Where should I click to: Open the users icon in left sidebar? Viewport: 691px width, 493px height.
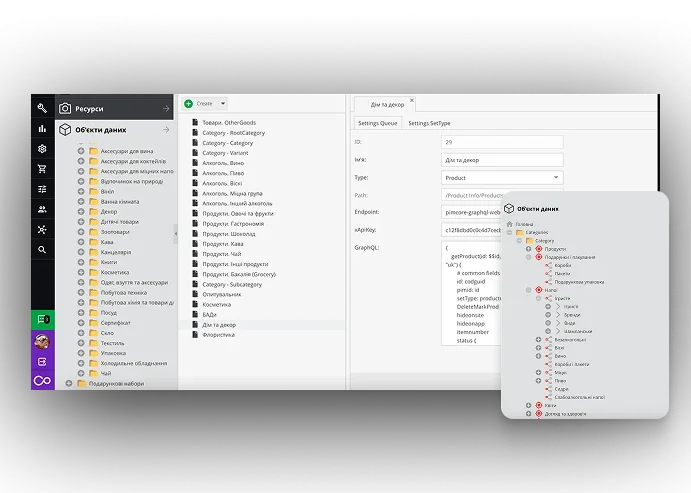point(42,209)
